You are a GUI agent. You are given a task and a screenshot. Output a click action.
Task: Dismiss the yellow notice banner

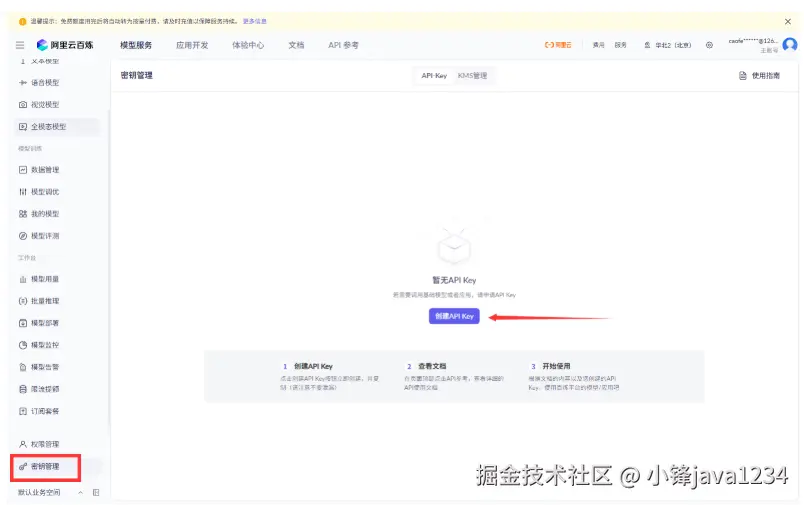tap(788, 22)
